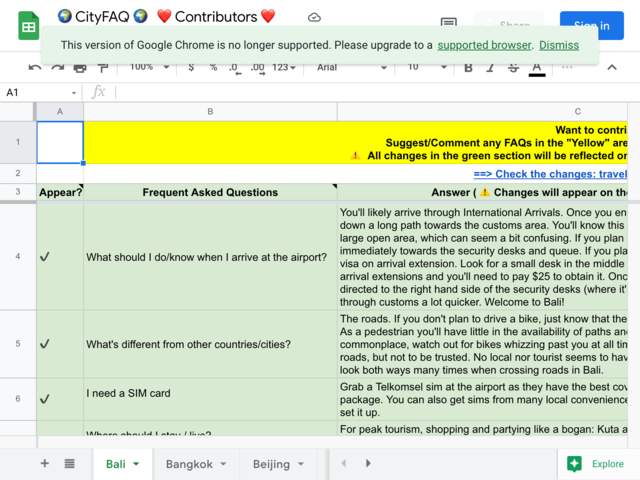
Task: Click checkmark in SIM card row
Action: click(44, 399)
